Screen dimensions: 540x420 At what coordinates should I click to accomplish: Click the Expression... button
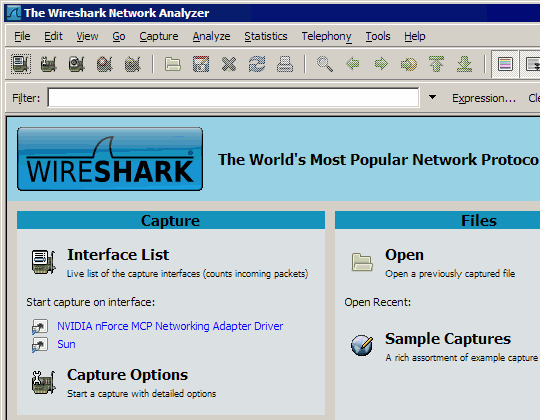pyautogui.click(x=484, y=98)
